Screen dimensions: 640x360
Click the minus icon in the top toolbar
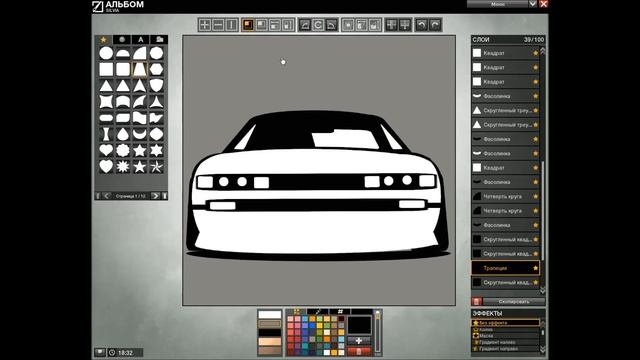pos(218,25)
